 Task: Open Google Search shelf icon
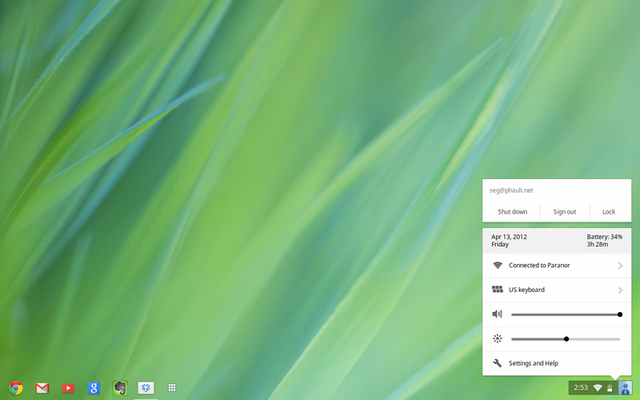94,388
